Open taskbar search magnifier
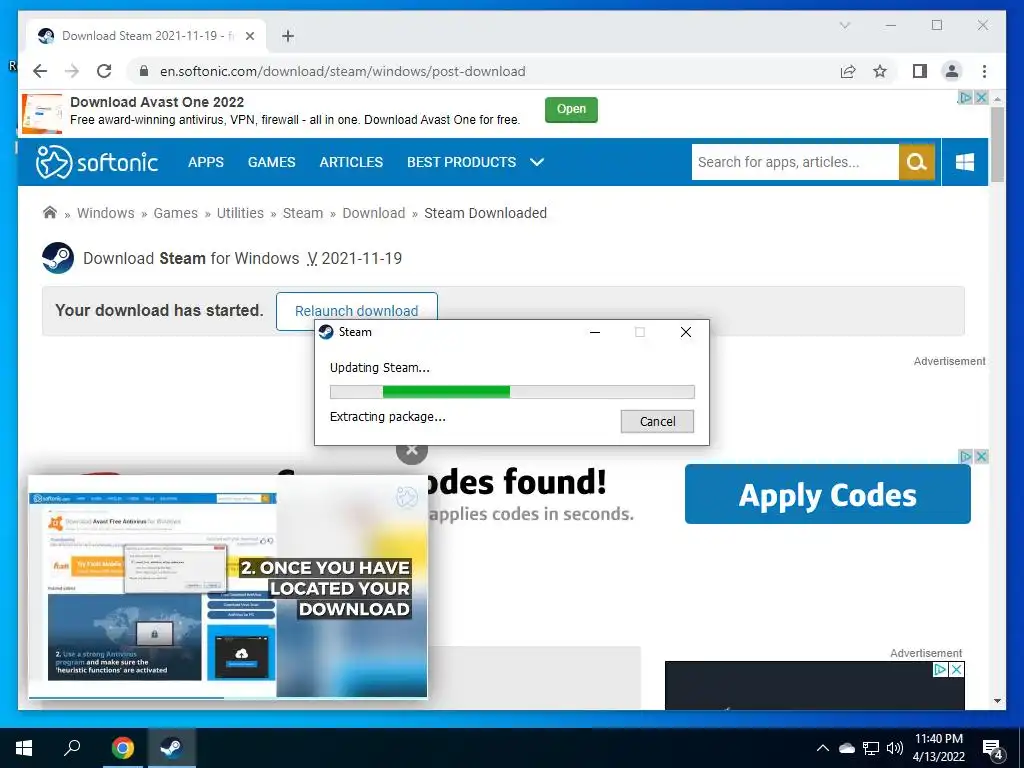The image size is (1024, 768). pos(72,748)
